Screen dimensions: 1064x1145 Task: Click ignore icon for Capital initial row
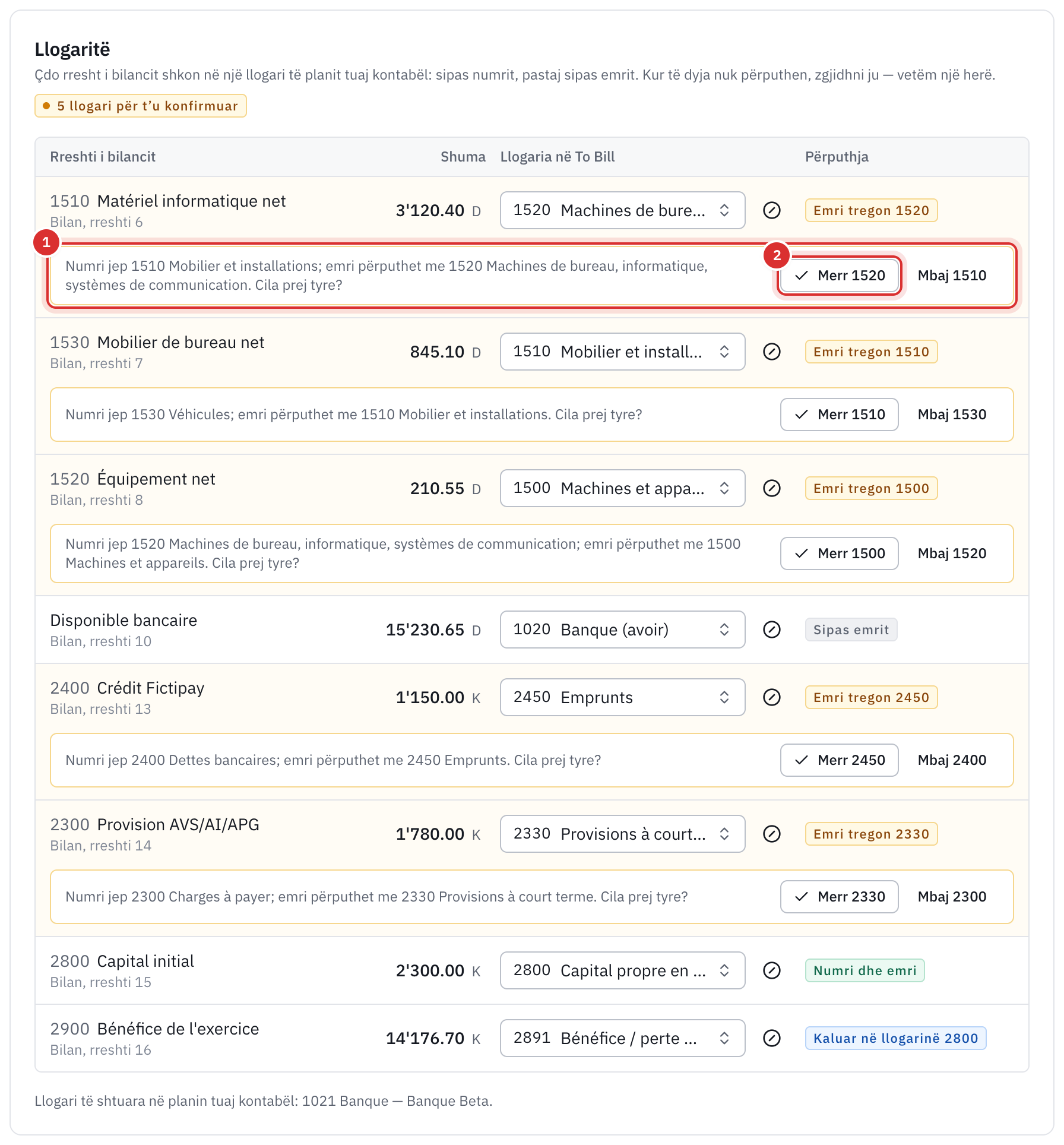pyautogui.click(x=771, y=970)
